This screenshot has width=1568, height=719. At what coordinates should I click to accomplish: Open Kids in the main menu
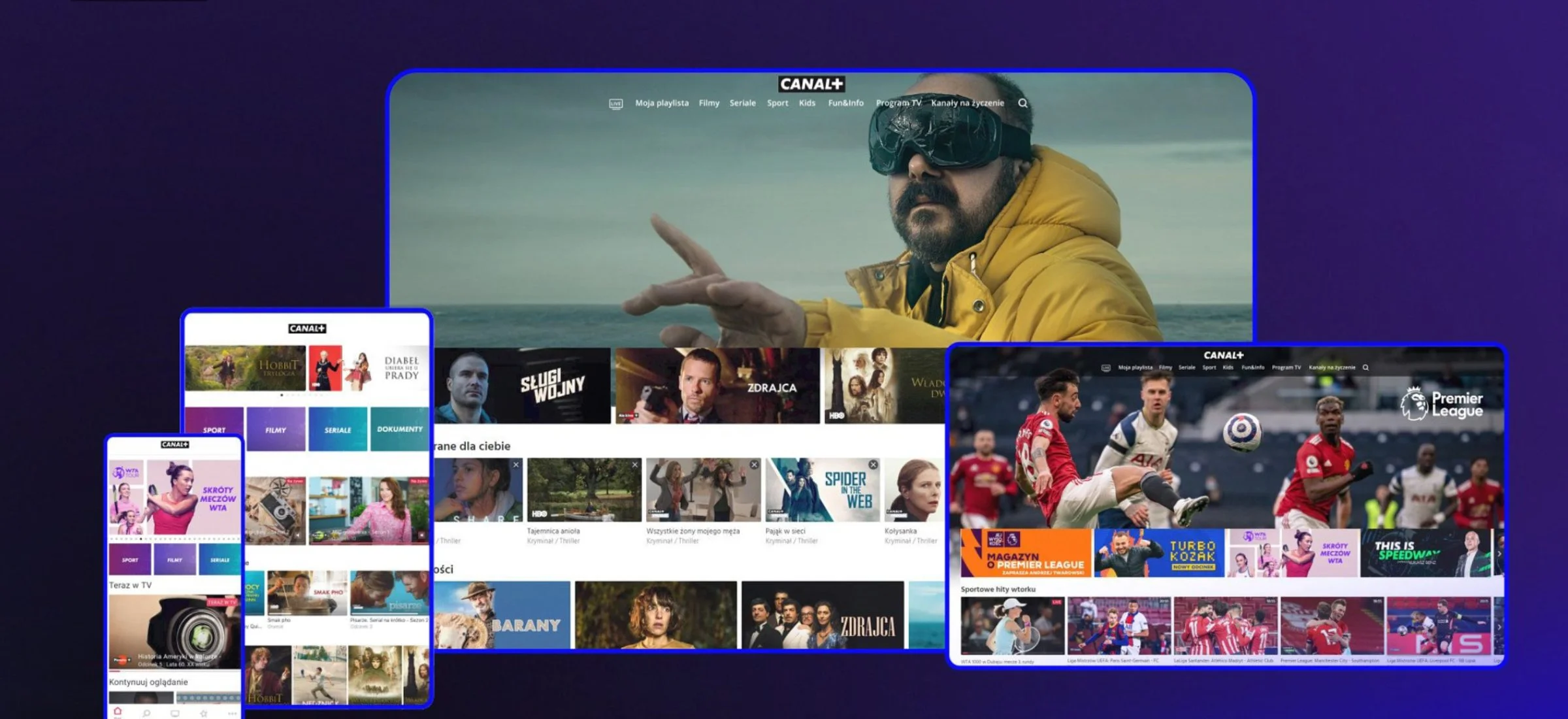point(808,103)
